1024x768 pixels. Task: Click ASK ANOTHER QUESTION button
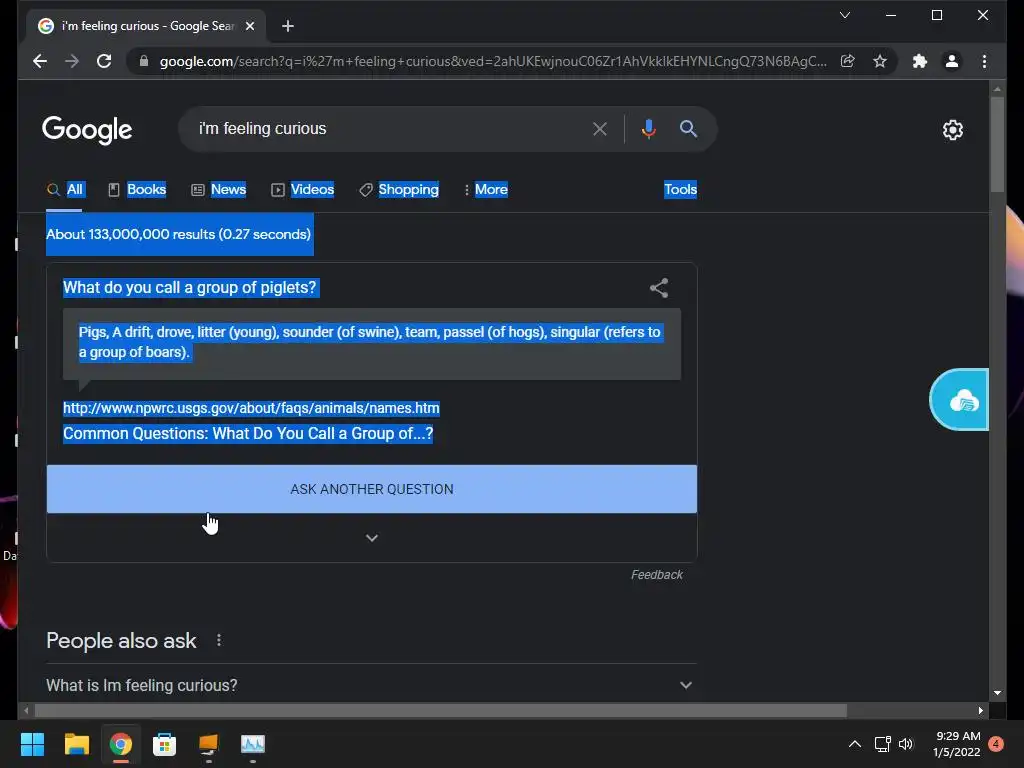click(x=372, y=489)
